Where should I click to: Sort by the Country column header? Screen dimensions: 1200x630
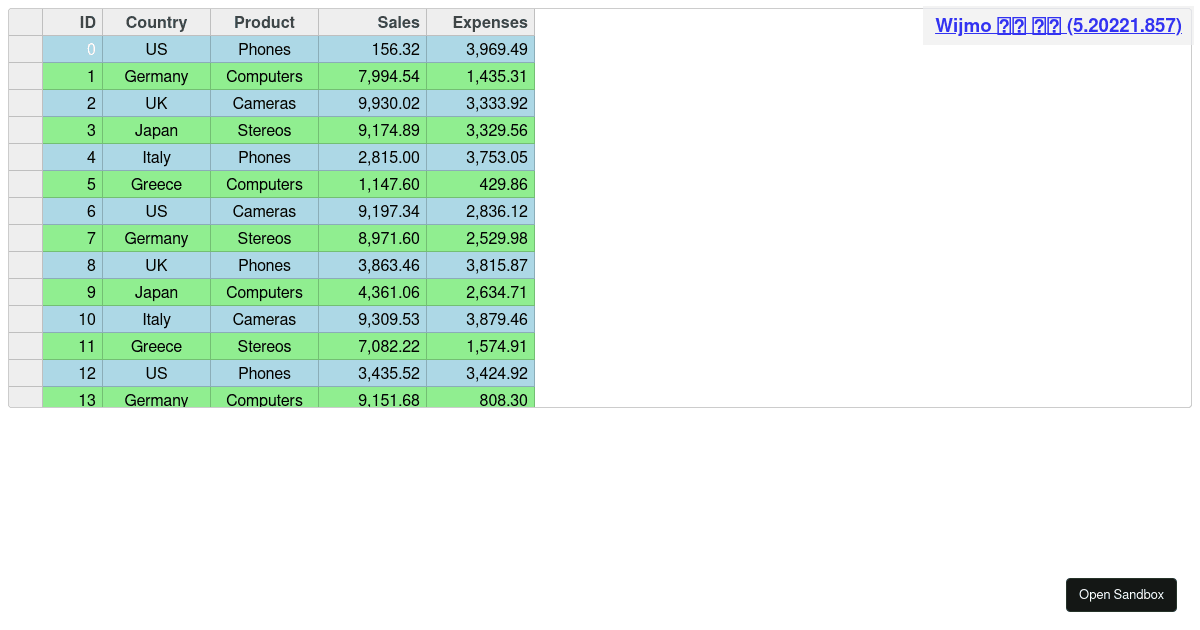pos(156,22)
